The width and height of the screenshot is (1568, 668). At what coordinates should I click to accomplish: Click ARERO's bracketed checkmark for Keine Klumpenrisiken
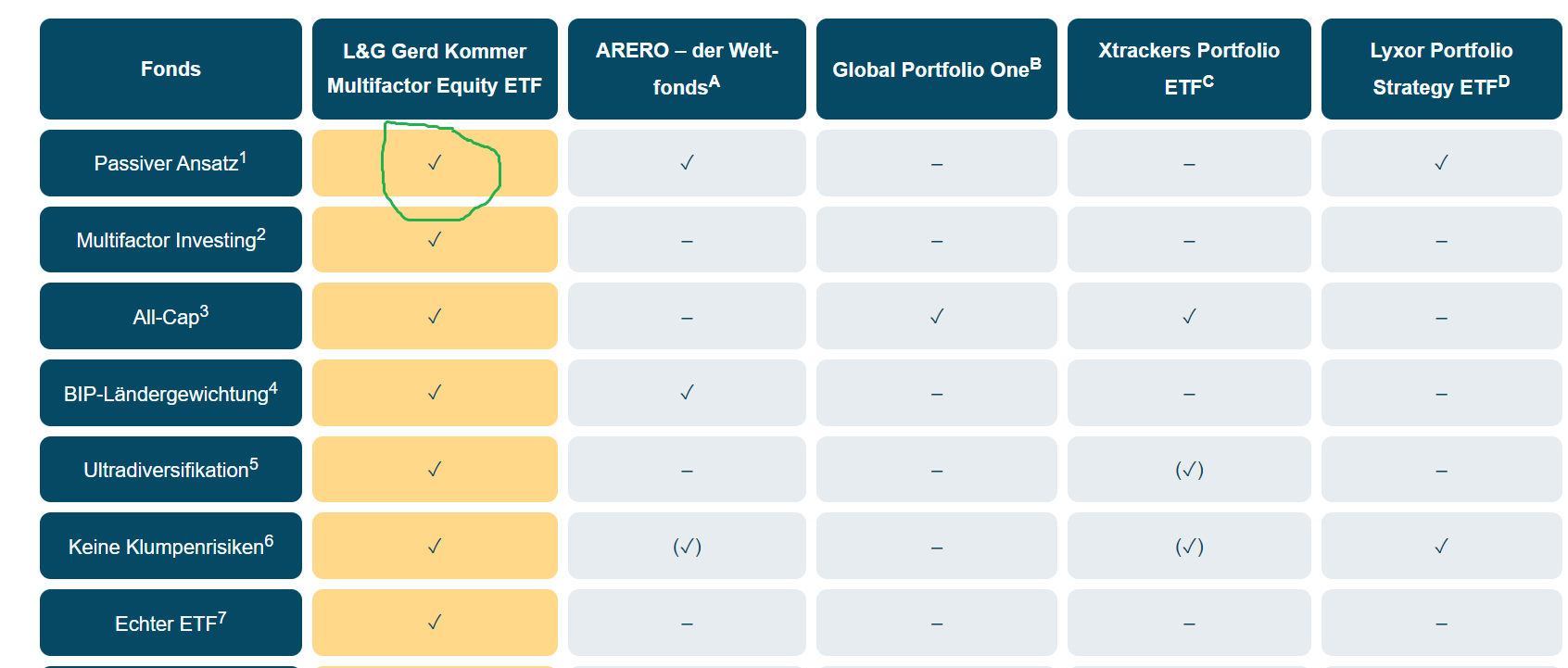tap(687, 547)
